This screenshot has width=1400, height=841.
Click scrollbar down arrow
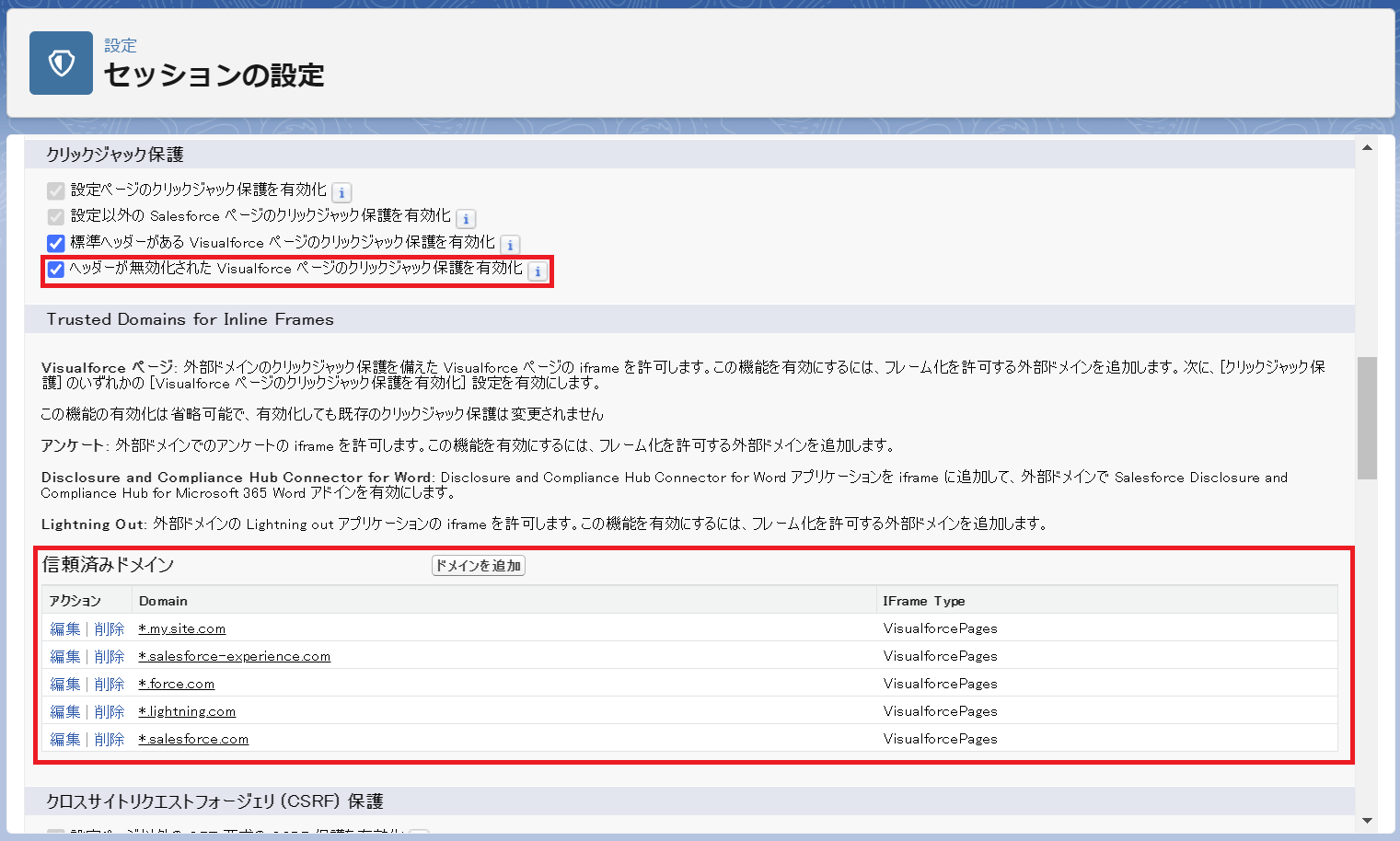(1367, 820)
